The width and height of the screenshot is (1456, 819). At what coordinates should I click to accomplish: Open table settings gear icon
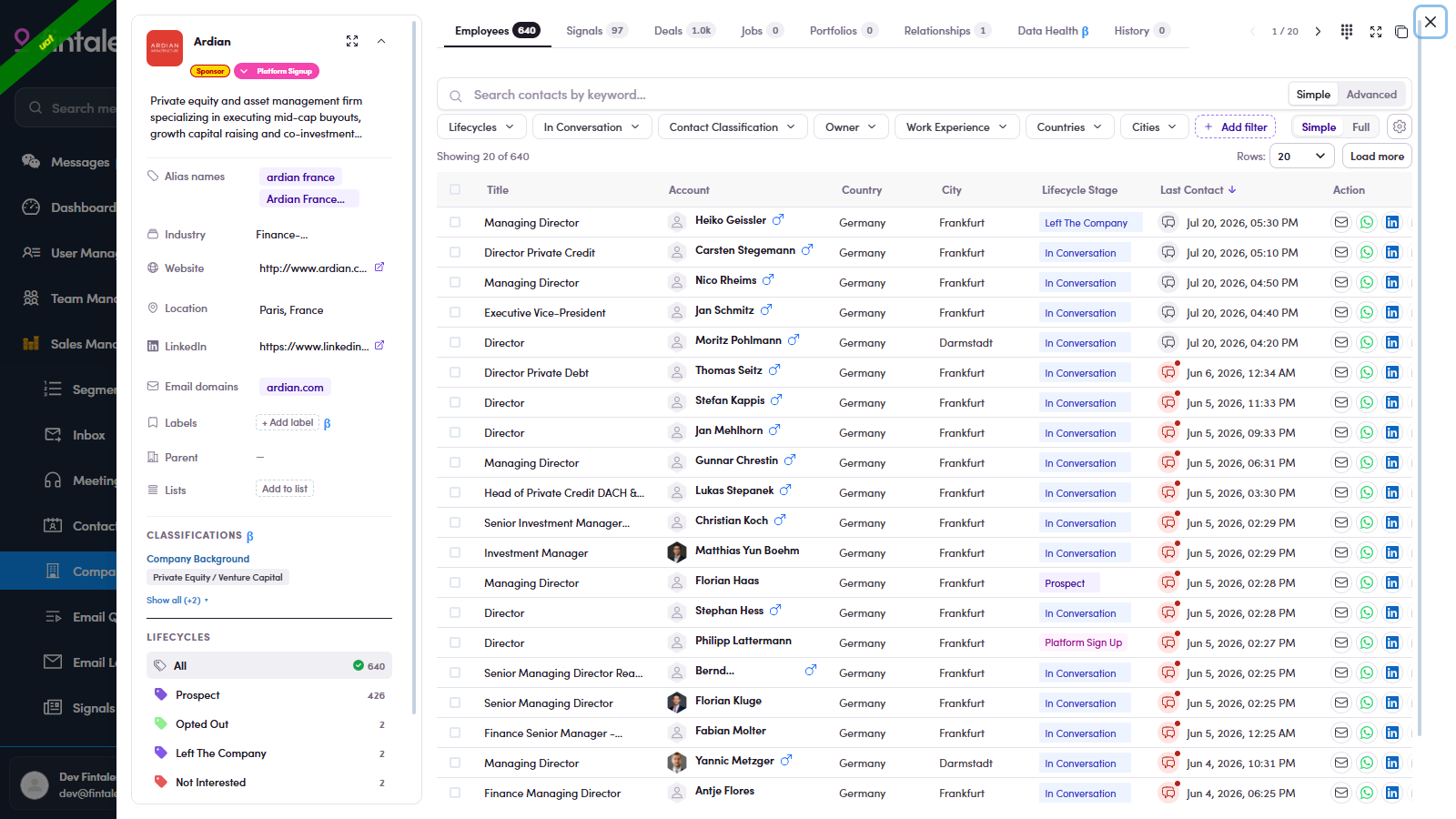coord(1400,126)
